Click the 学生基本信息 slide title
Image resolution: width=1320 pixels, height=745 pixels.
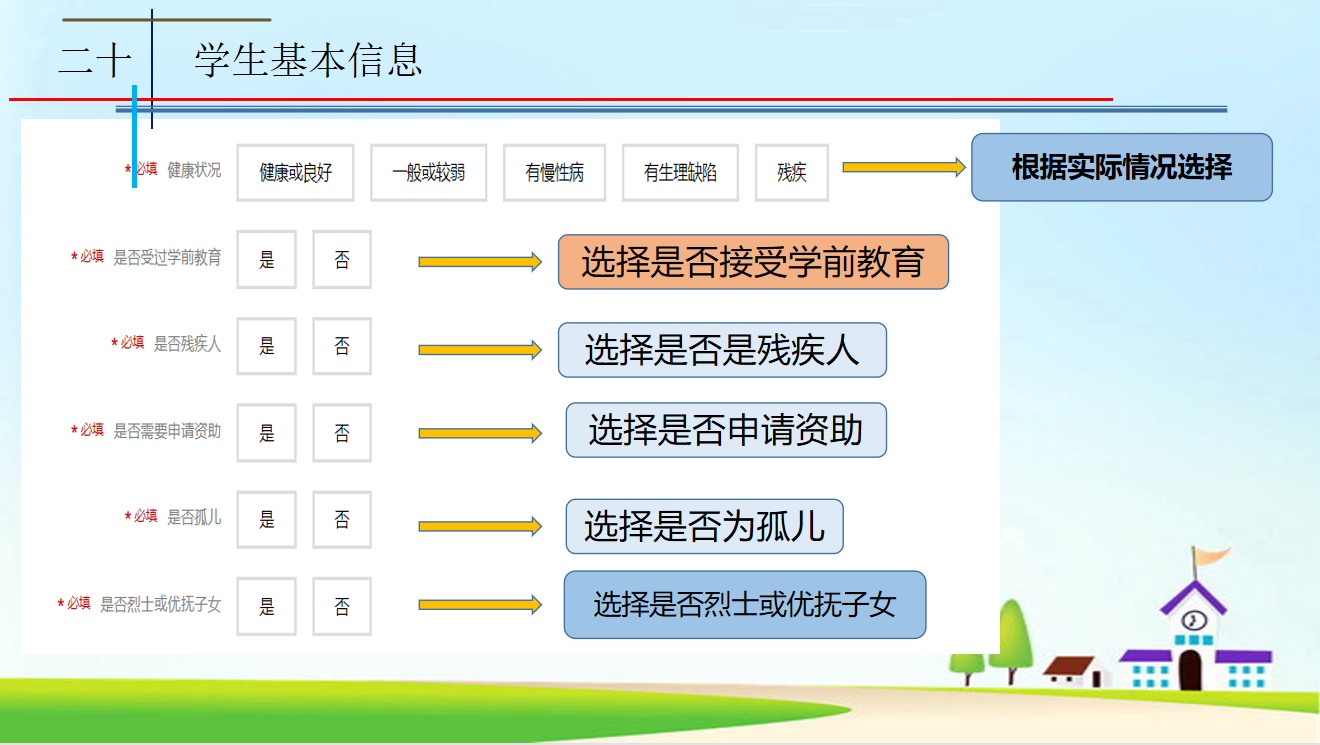pos(308,61)
